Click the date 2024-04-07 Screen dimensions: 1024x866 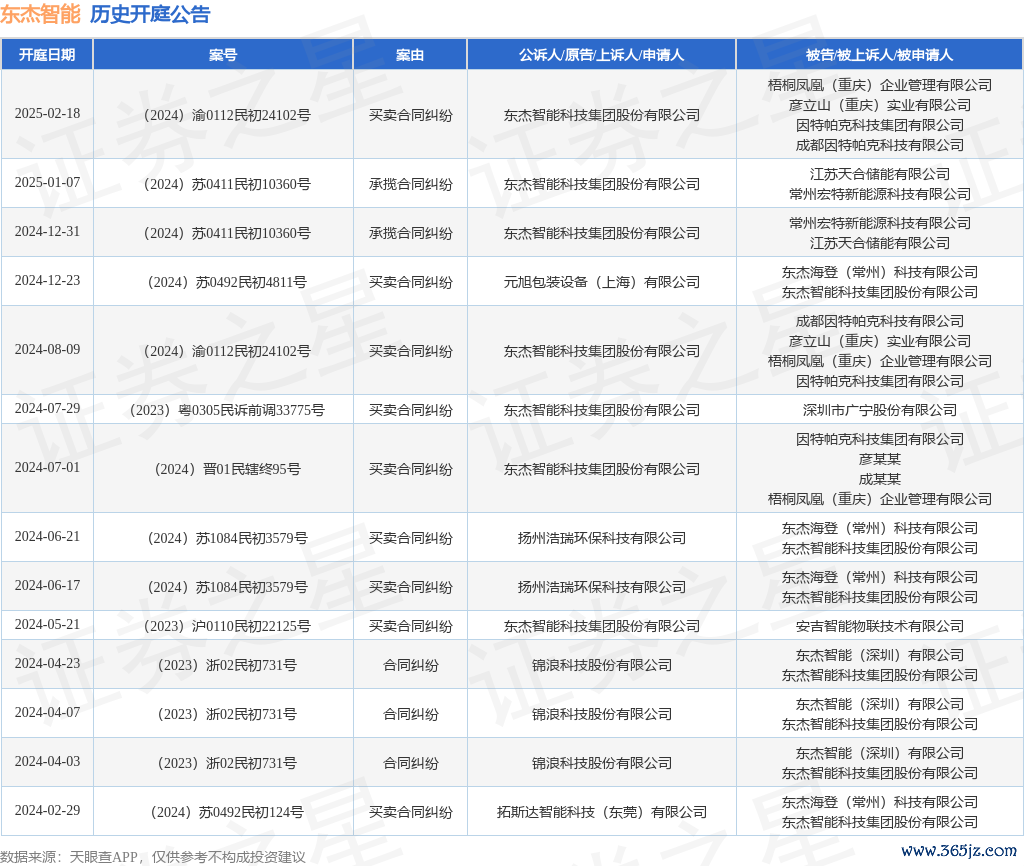click(47, 713)
